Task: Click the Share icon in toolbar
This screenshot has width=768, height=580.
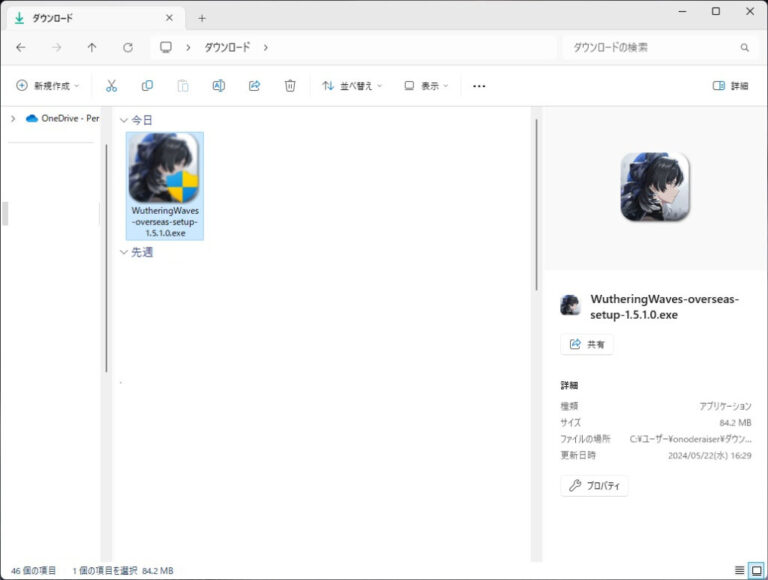Action: pos(254,86)
